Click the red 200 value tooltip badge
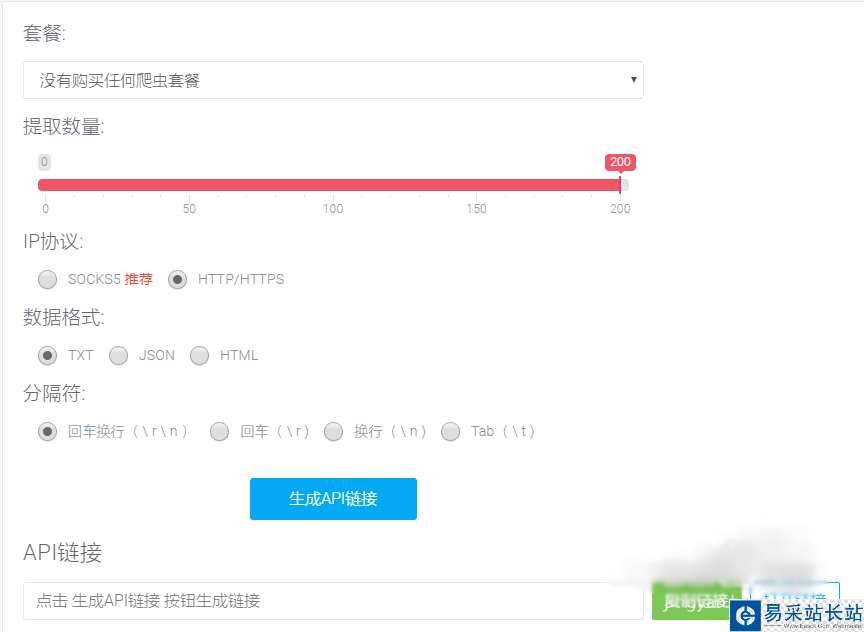 (620, 162)
